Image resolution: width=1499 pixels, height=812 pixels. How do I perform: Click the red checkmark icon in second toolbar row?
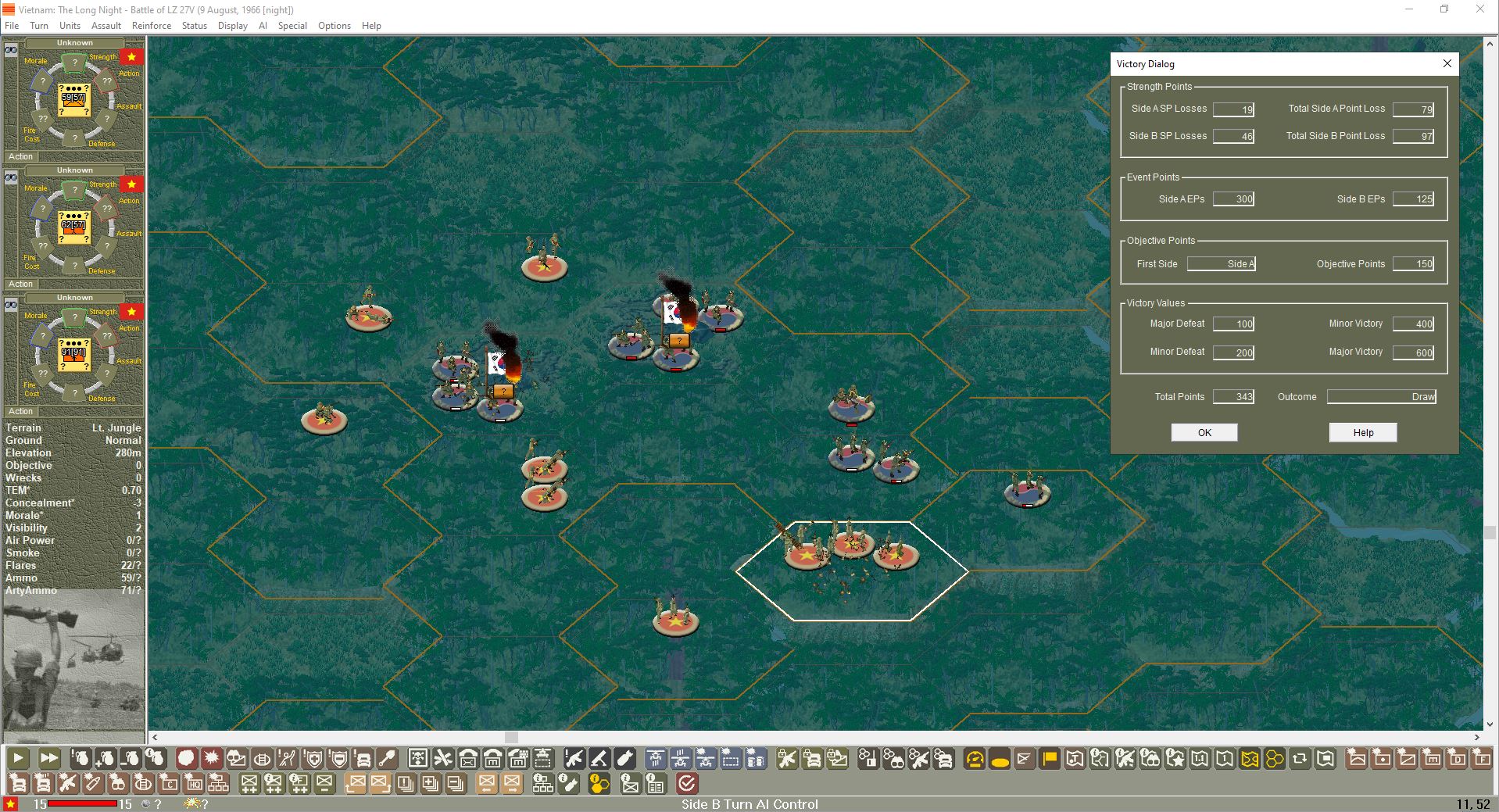[x=686, y=783]
